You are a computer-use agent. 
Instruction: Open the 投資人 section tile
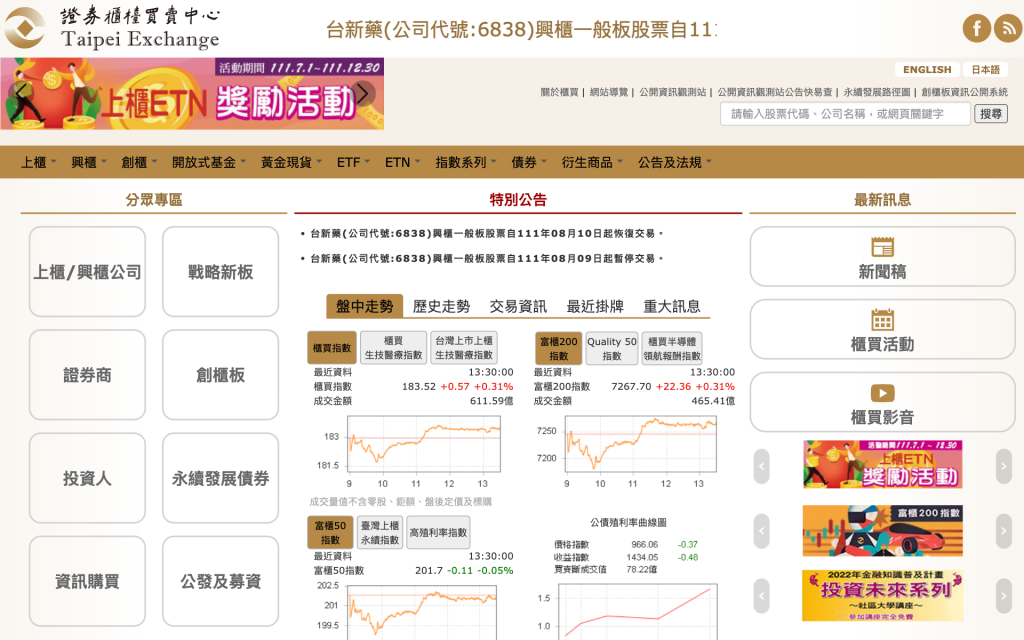pos(87,478)
